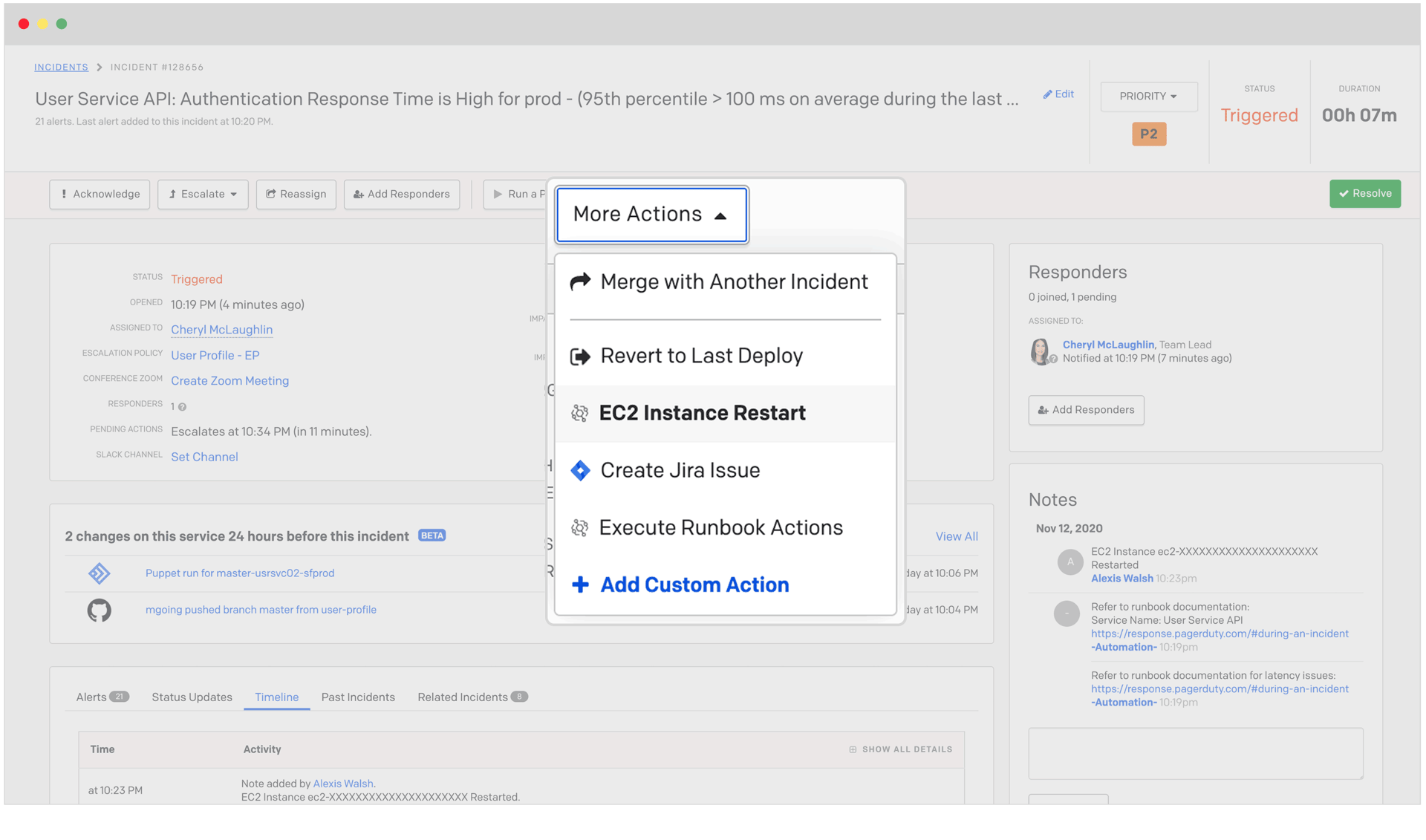The width and height of the screenshot is (1426, 840).
Task: Click the Resolve button
Action: [x=1364, y=193]
